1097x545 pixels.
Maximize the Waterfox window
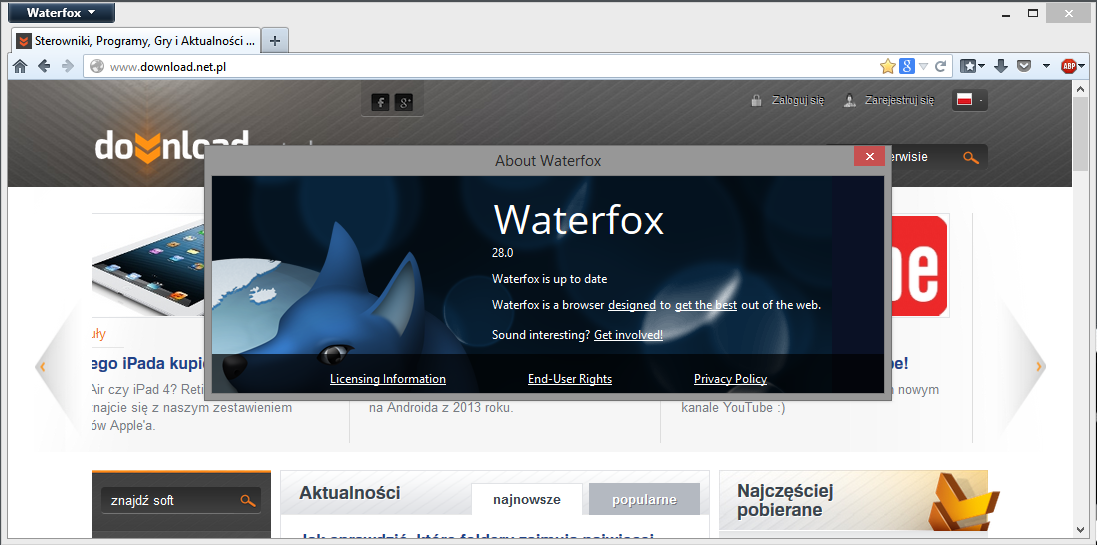pyautogui.click(x=1033, y=13)
